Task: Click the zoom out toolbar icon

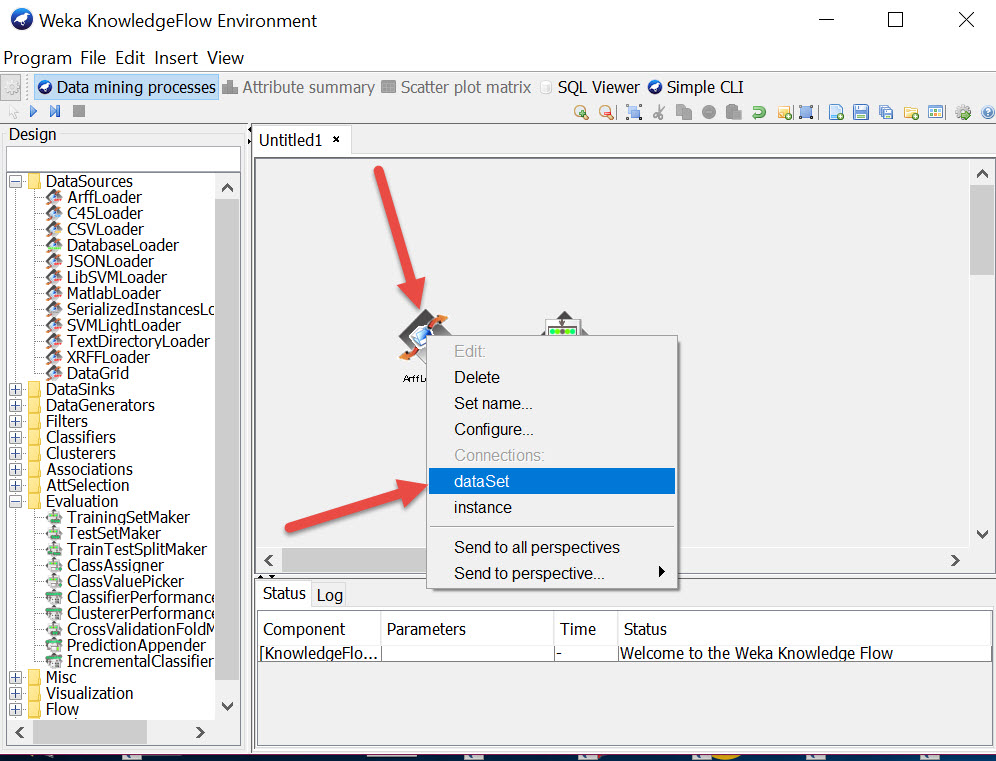Action: click(606, 112)
